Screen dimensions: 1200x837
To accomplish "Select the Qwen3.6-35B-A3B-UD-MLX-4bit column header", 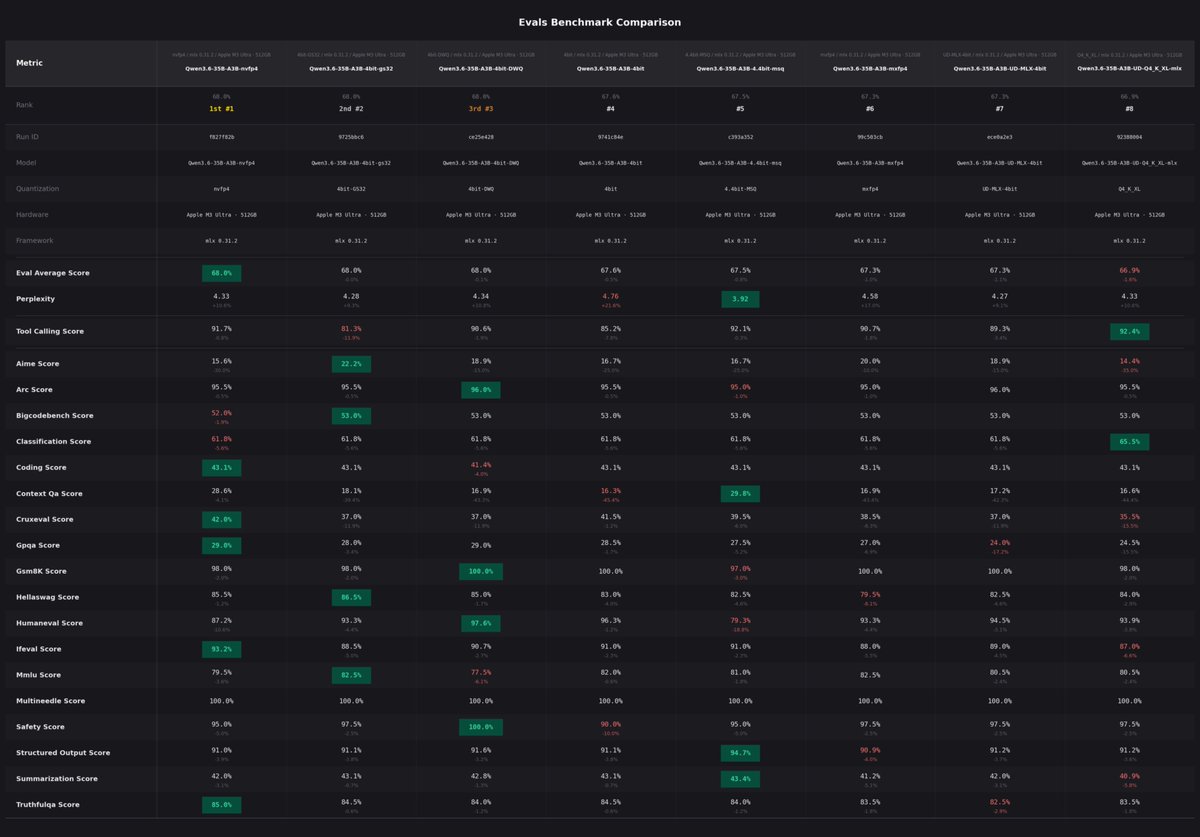I will coord(1000,69).
